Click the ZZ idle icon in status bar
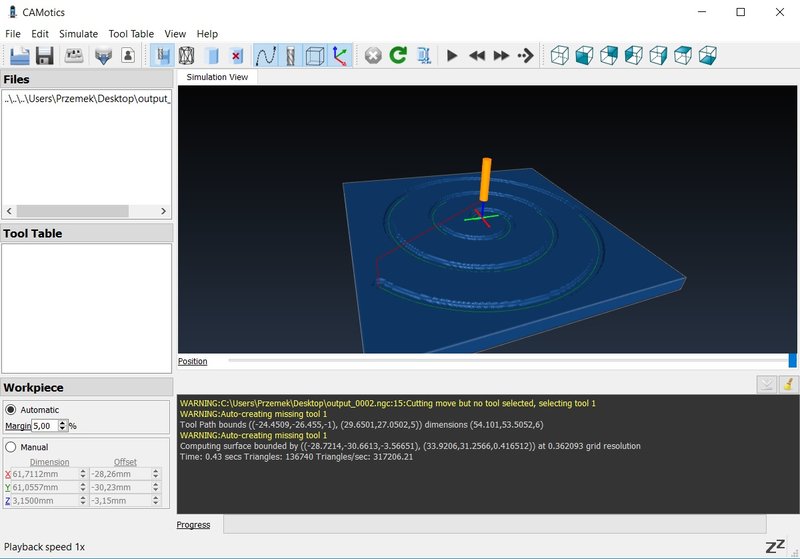 775,546
